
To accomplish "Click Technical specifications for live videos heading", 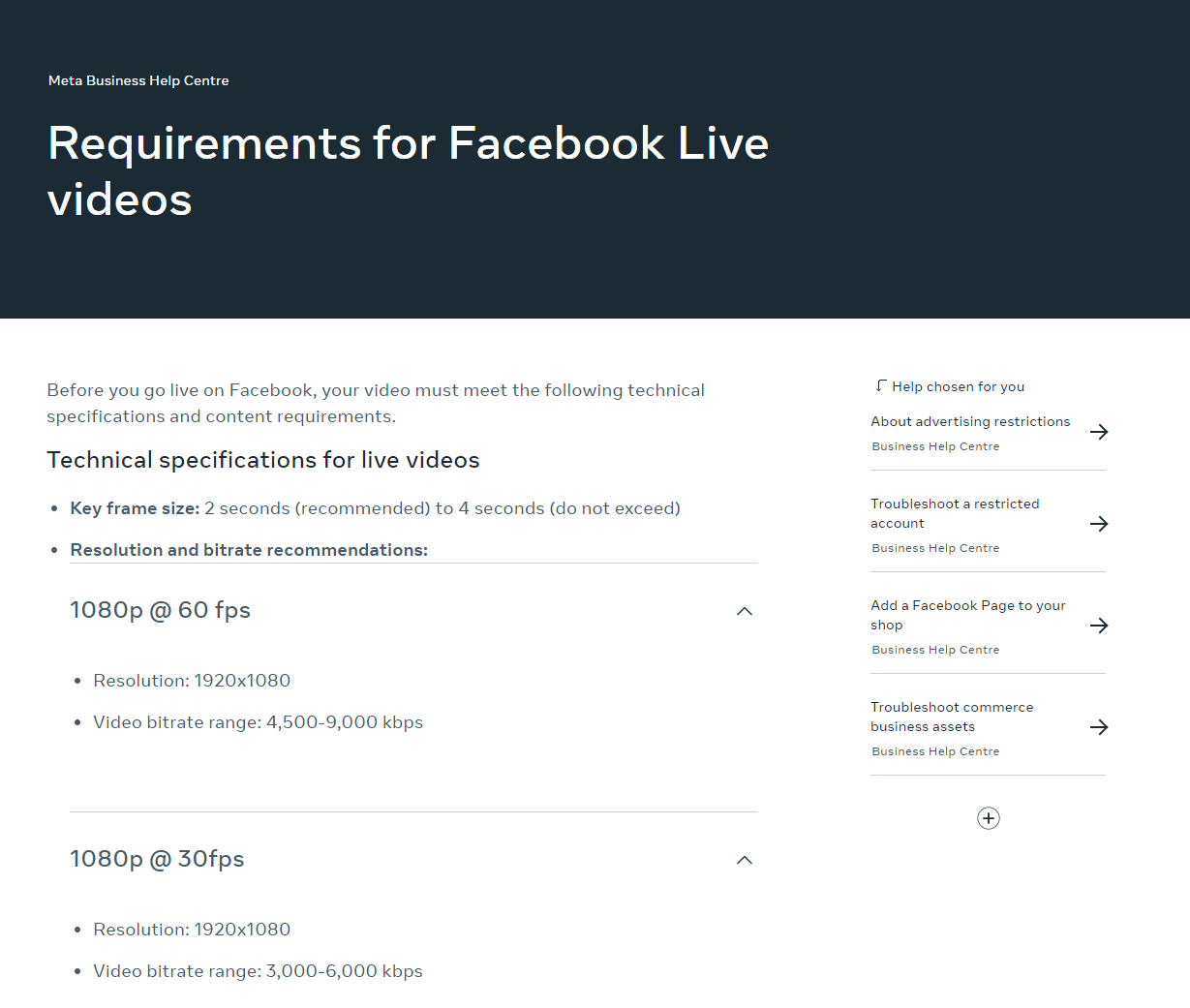I will (x=263, y=460).
